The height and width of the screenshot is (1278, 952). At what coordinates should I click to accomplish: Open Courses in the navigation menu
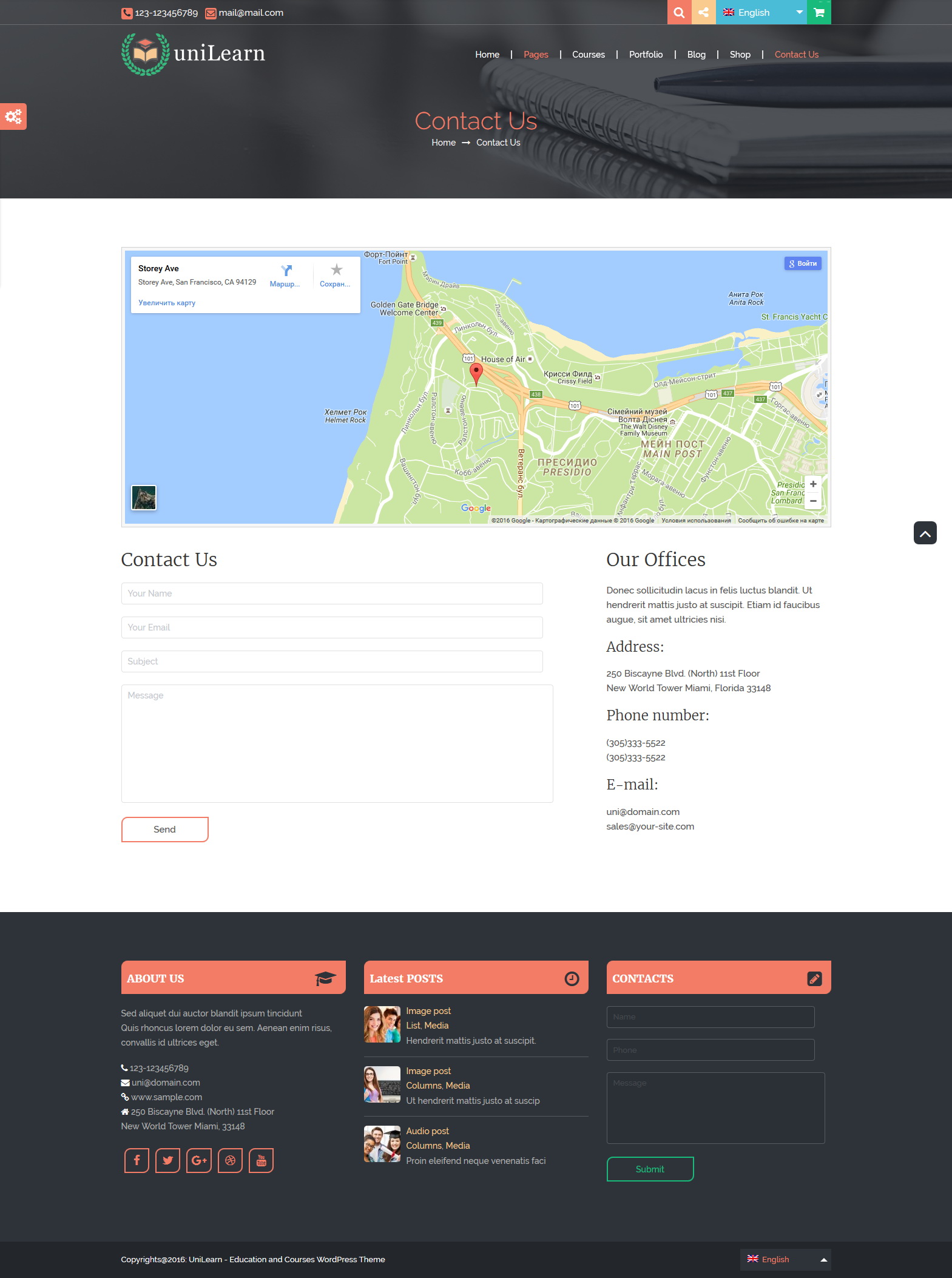click(589, 55)
